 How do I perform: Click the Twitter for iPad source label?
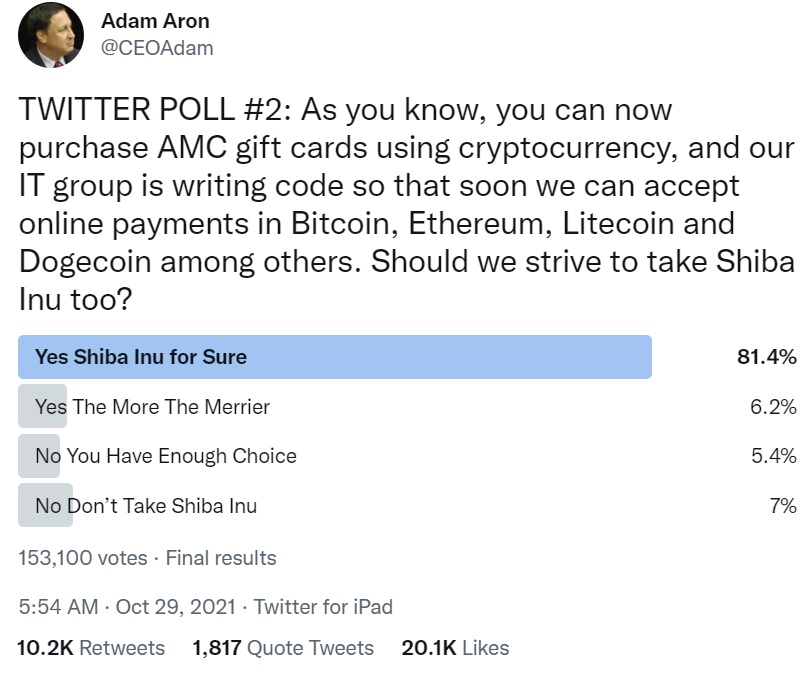pos(322,606)
